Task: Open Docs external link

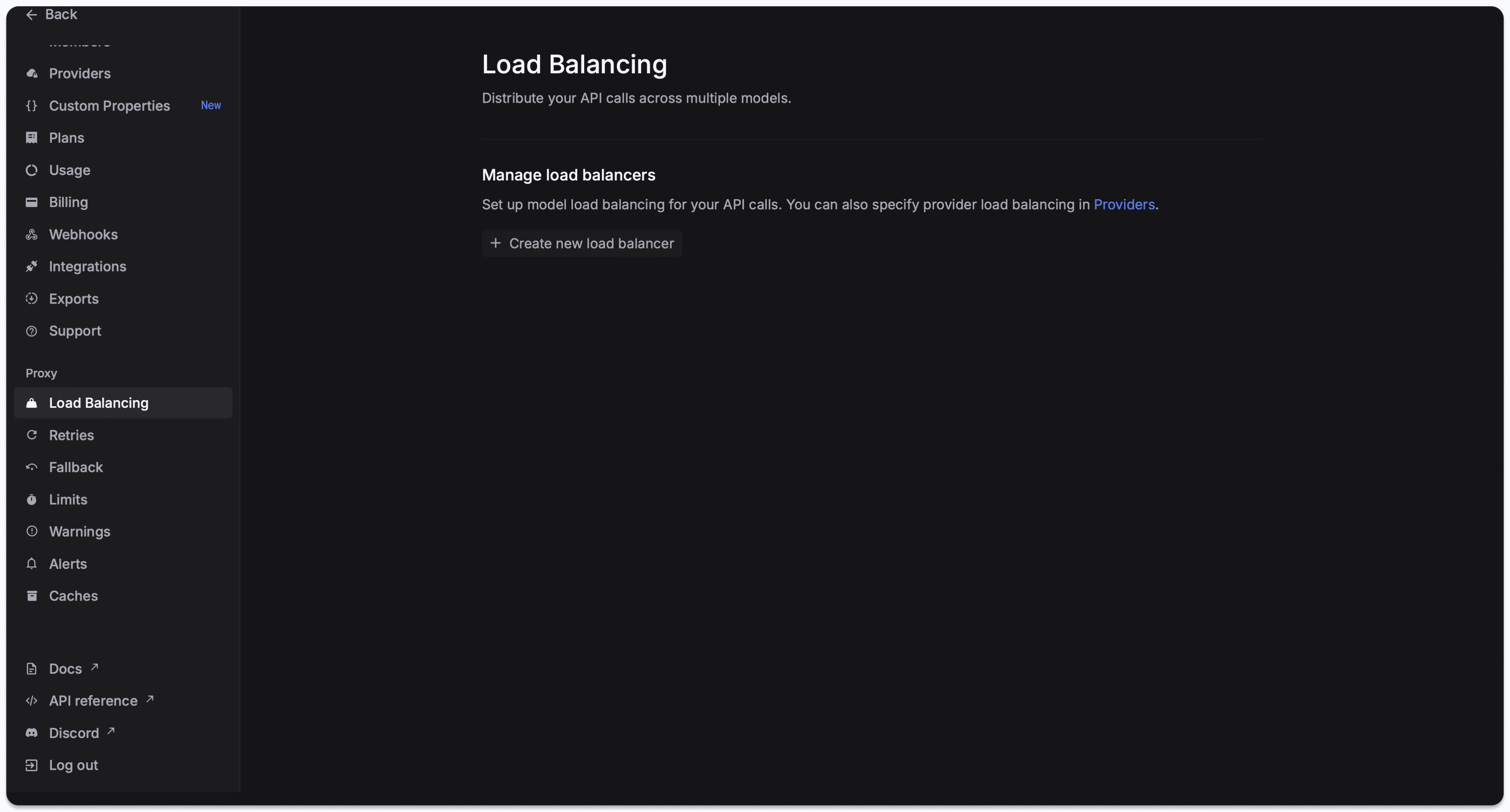Action: (x=123, y=669)
